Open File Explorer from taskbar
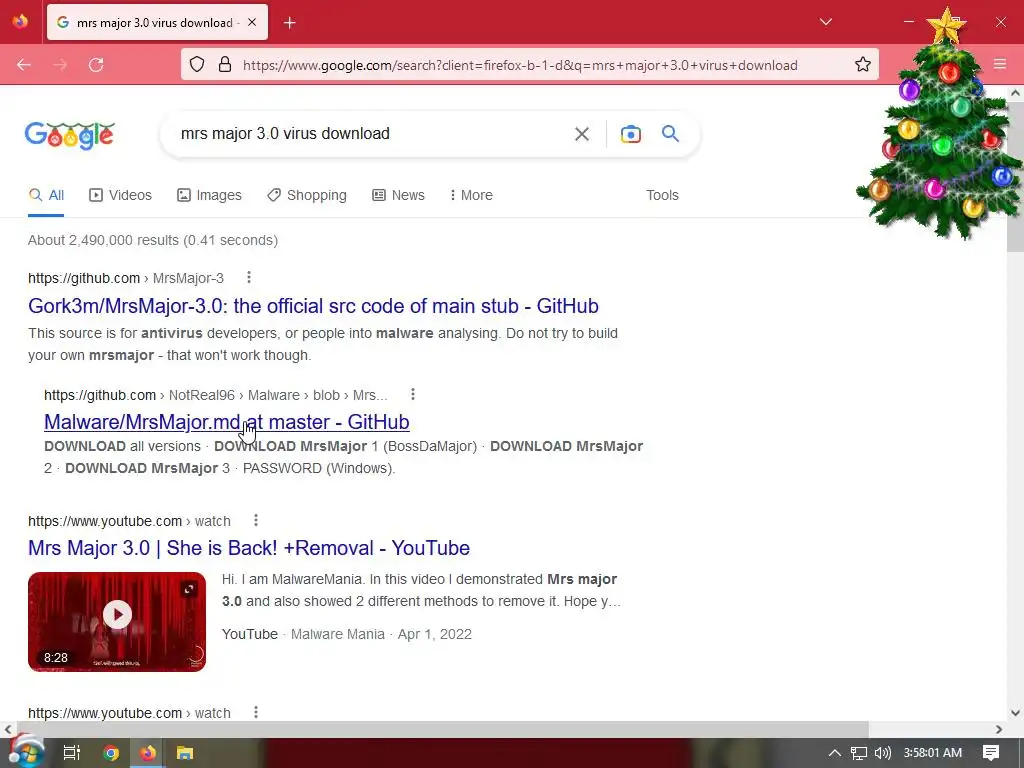This screenshot has width=1024, height=768. 185,753
